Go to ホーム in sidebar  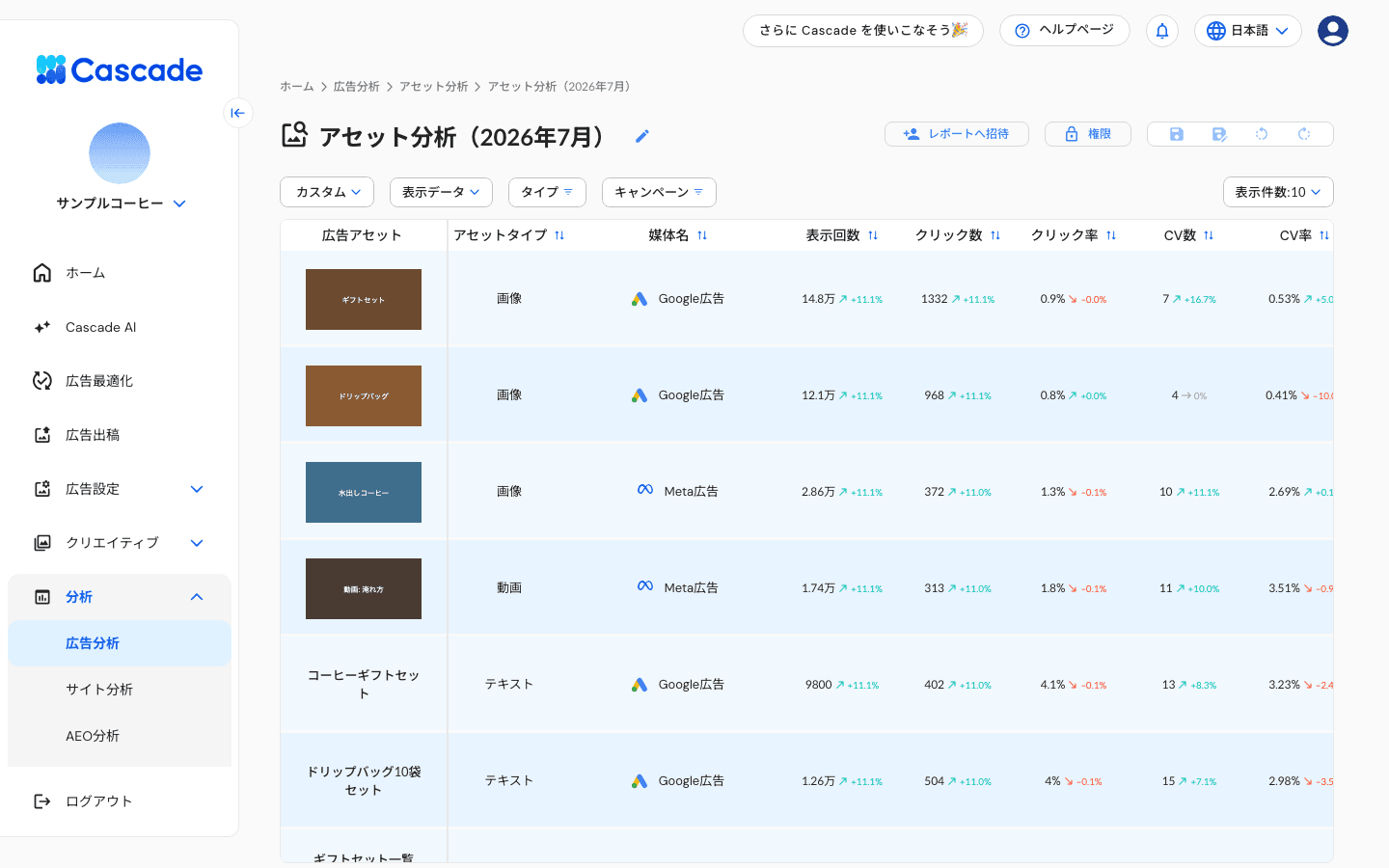[x=120, y=273]
